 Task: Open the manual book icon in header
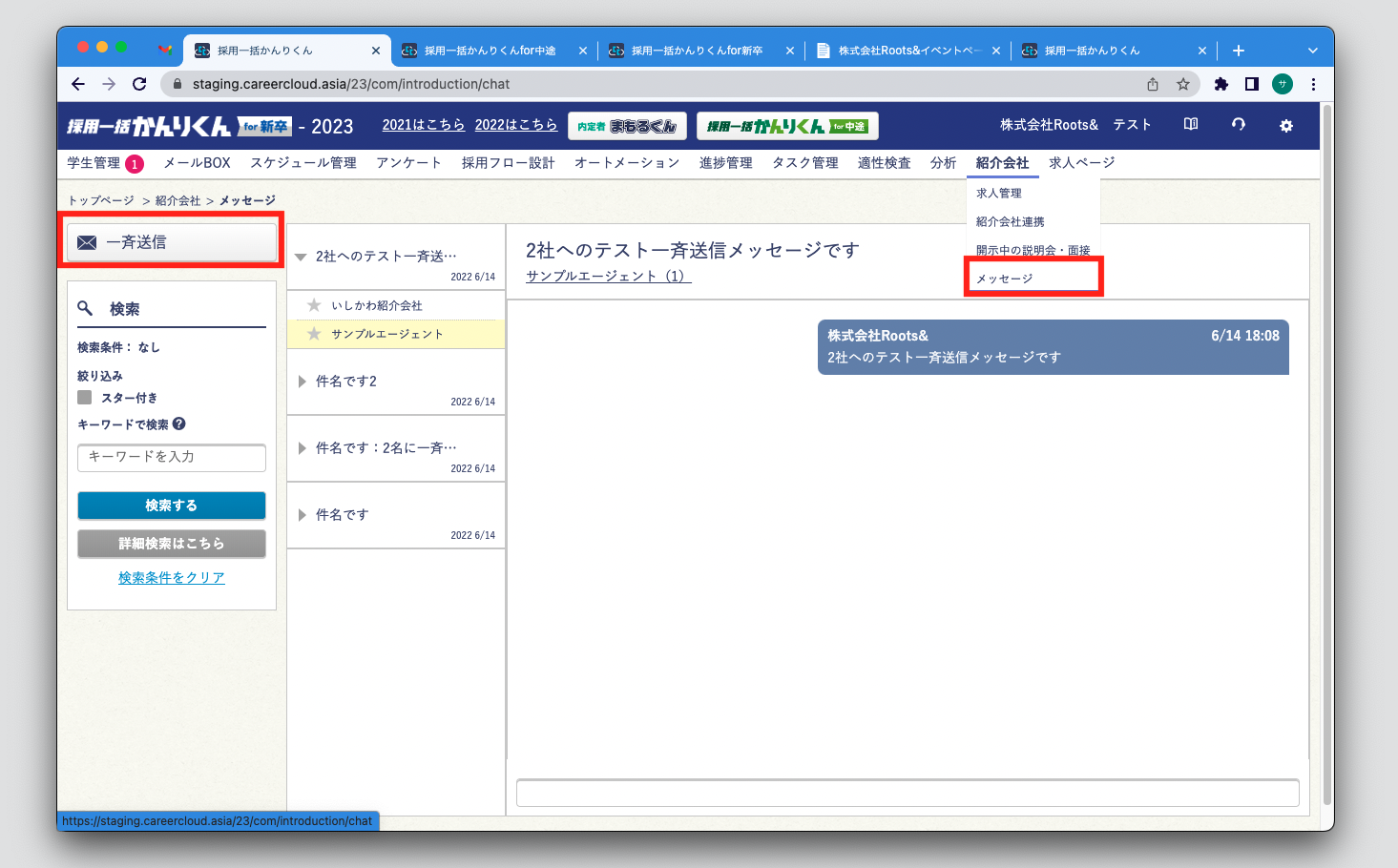pos(1190,125)
